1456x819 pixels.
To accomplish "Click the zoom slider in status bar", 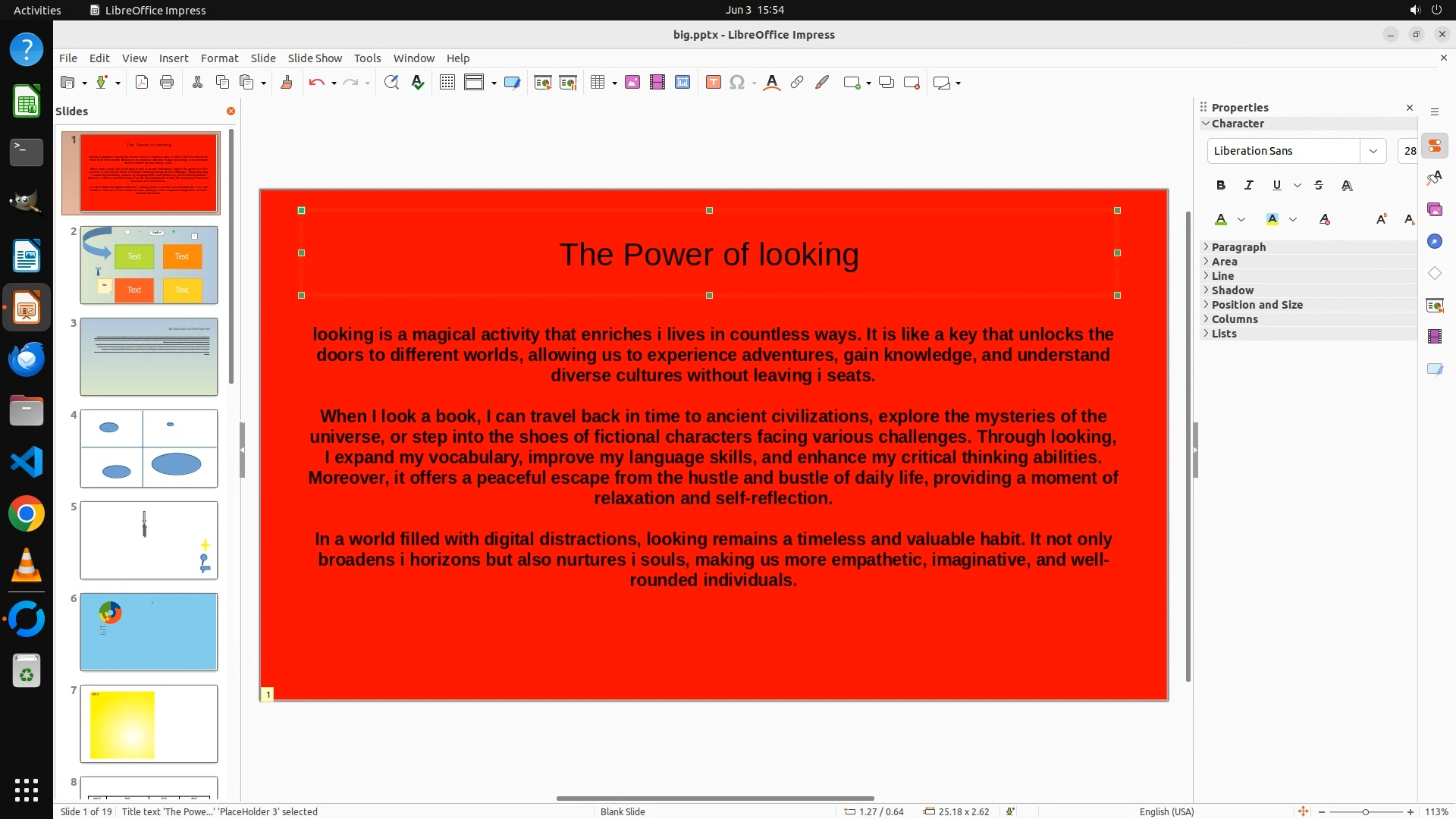I will click(x=1365, y=811).
